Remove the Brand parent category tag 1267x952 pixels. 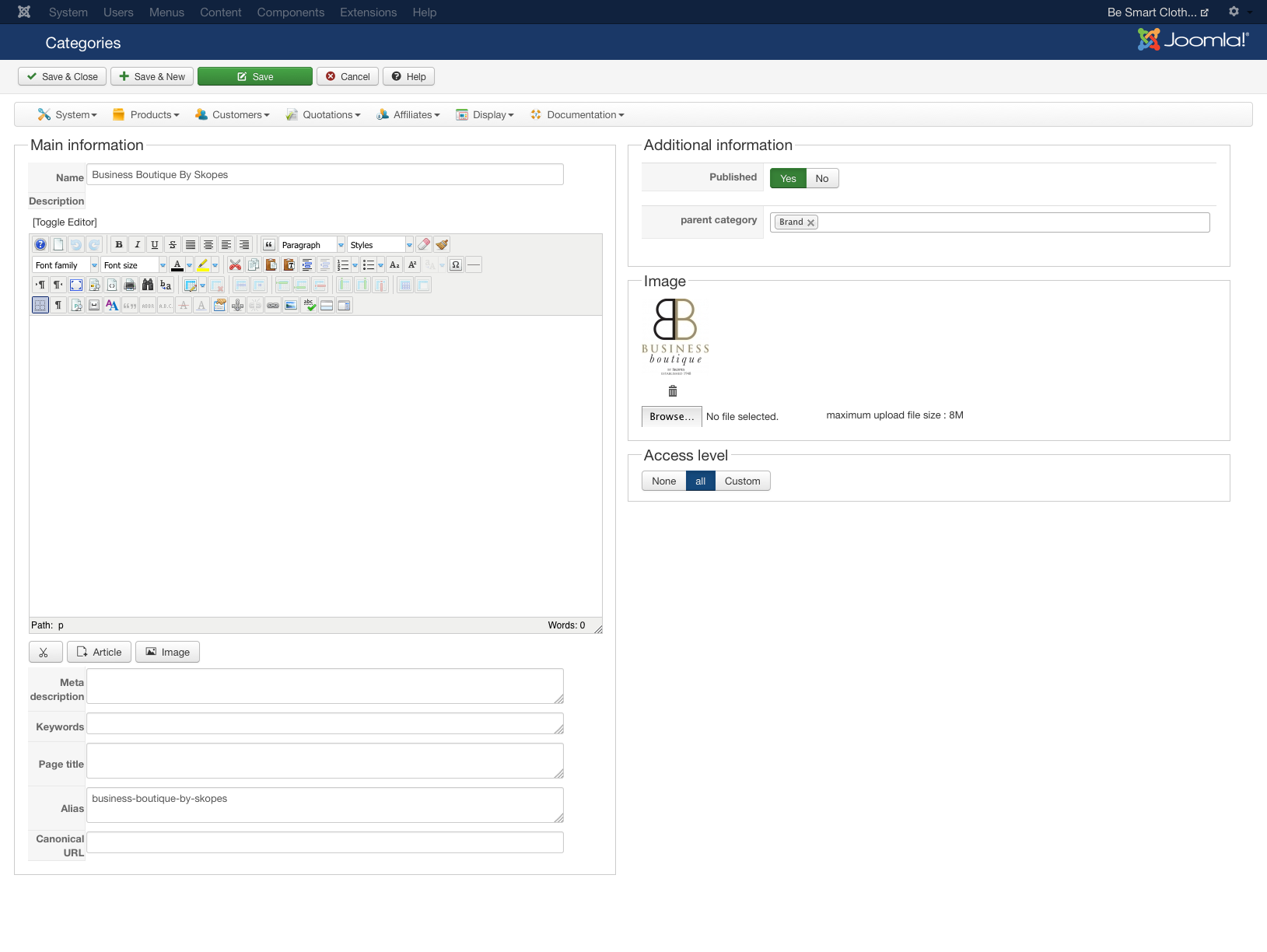point(810,222)
